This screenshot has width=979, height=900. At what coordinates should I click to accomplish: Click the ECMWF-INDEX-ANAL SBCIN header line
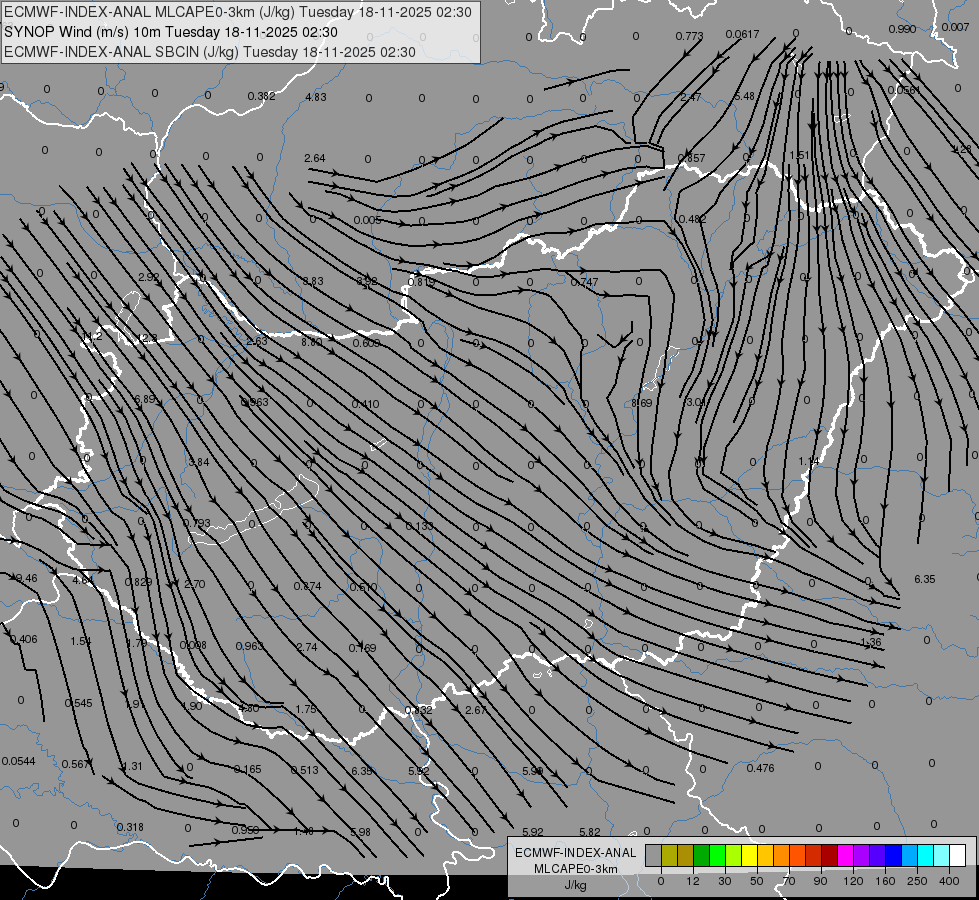pyautogui.click(x=210, y=52)
